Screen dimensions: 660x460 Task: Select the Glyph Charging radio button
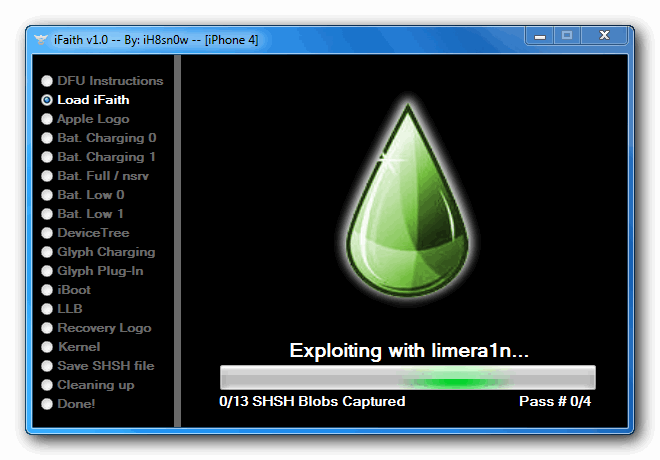pos(47,252)
